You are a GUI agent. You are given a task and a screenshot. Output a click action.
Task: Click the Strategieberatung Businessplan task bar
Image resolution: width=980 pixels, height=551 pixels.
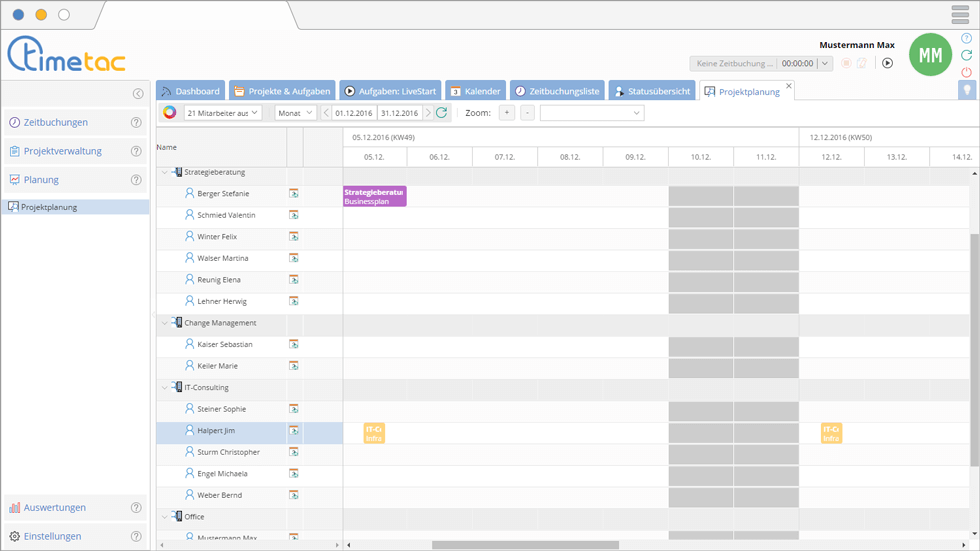click(374, 196)
